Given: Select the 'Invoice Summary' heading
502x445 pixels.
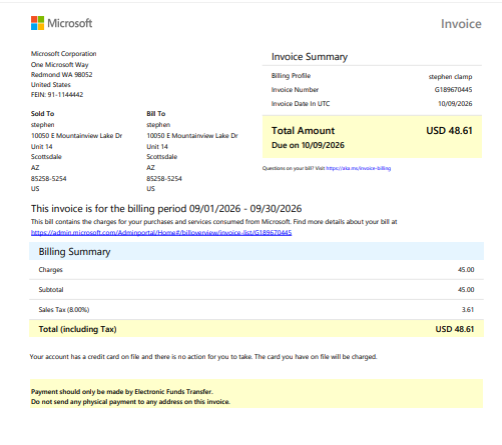Looking at the screenshot, I should click(309, 57).
